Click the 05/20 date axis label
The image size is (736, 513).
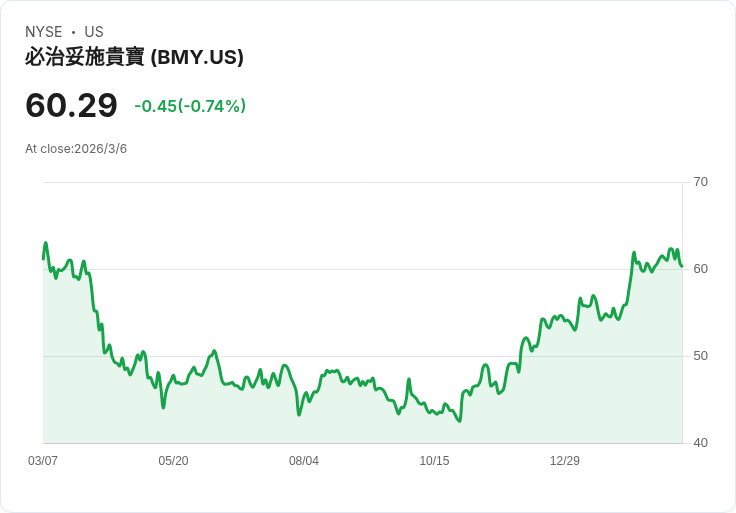(x=173, y=460)
